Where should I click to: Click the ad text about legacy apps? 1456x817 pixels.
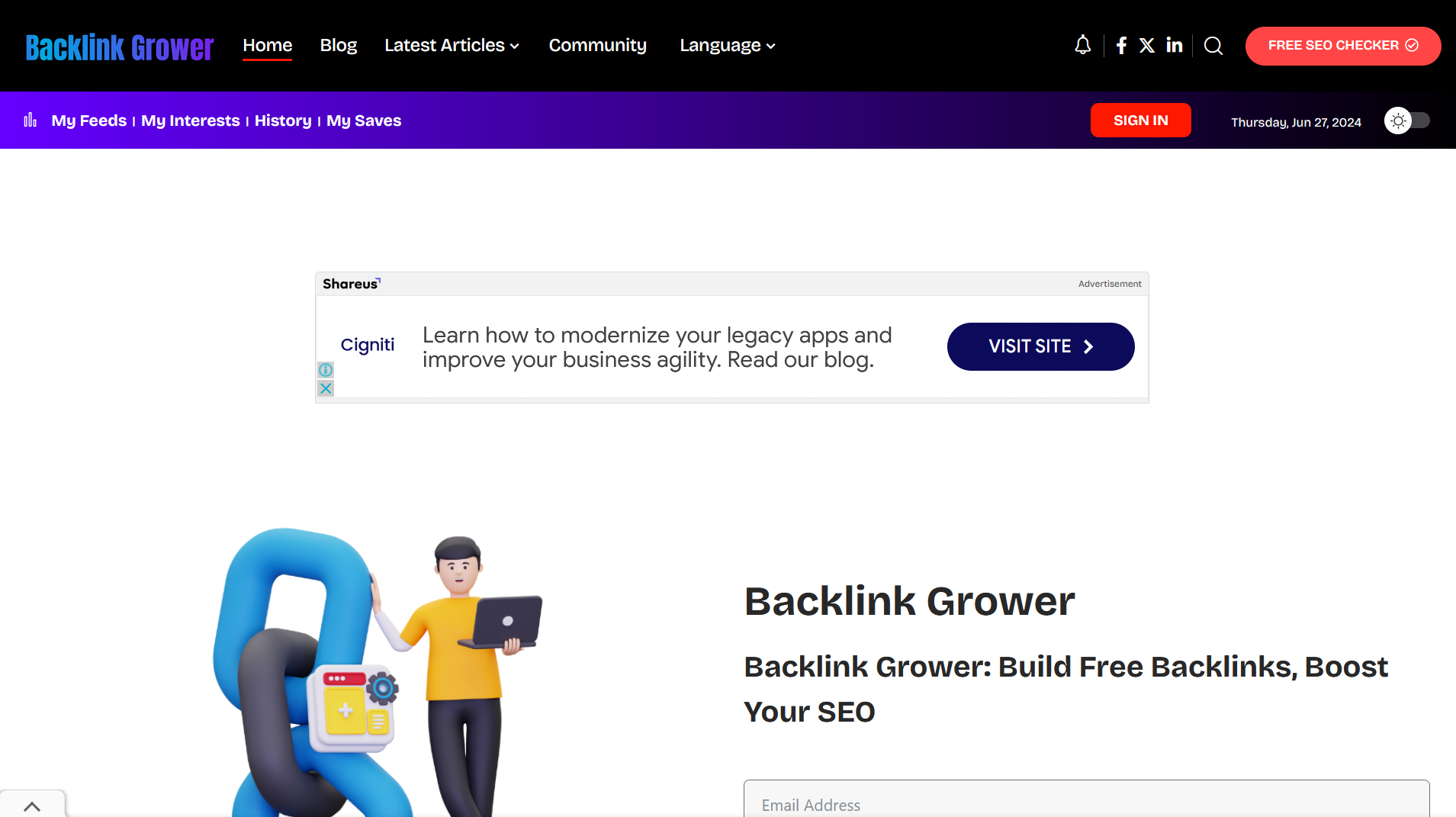coord(657,347)
